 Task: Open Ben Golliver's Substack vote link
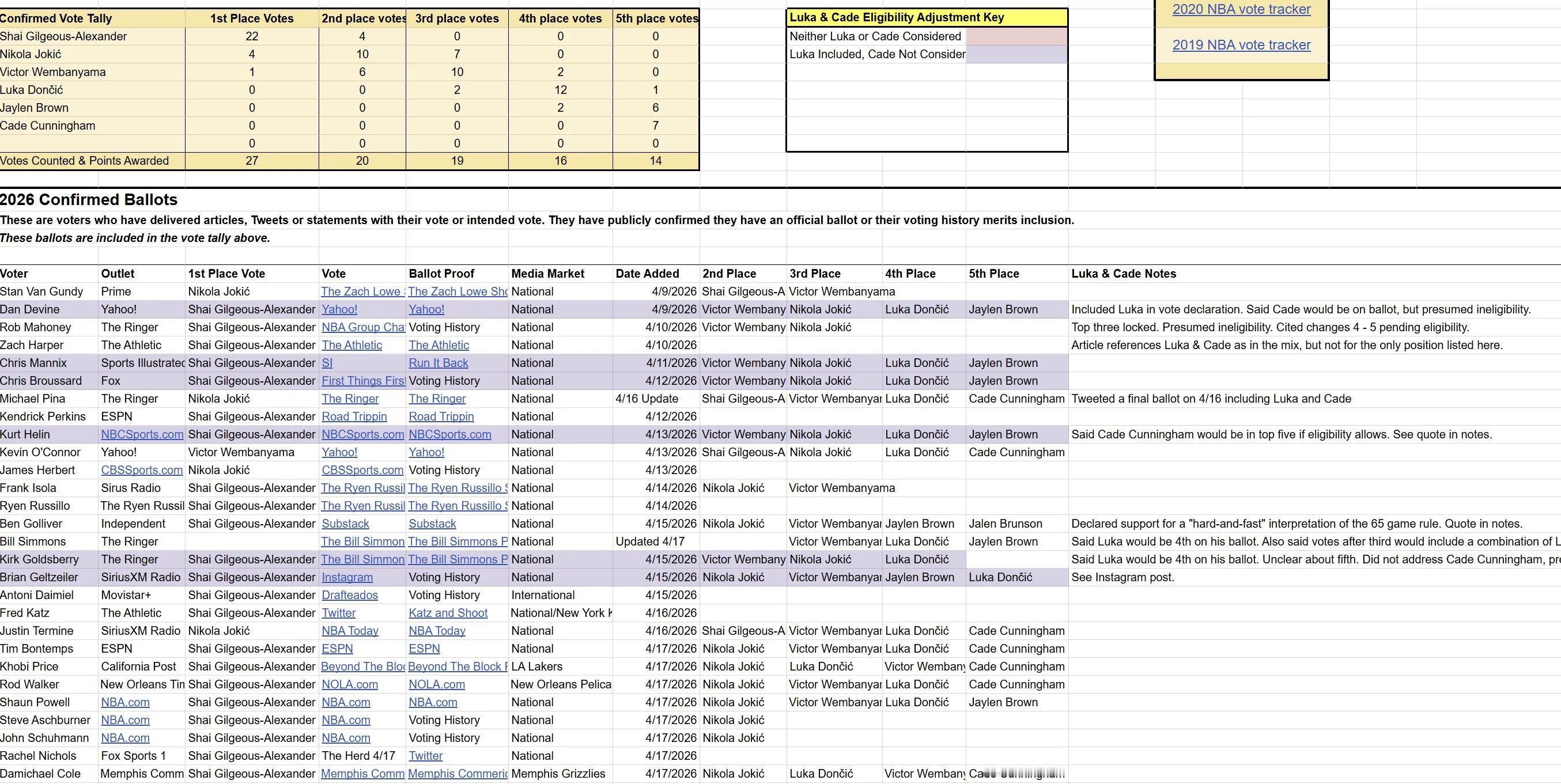coord(345,524)
